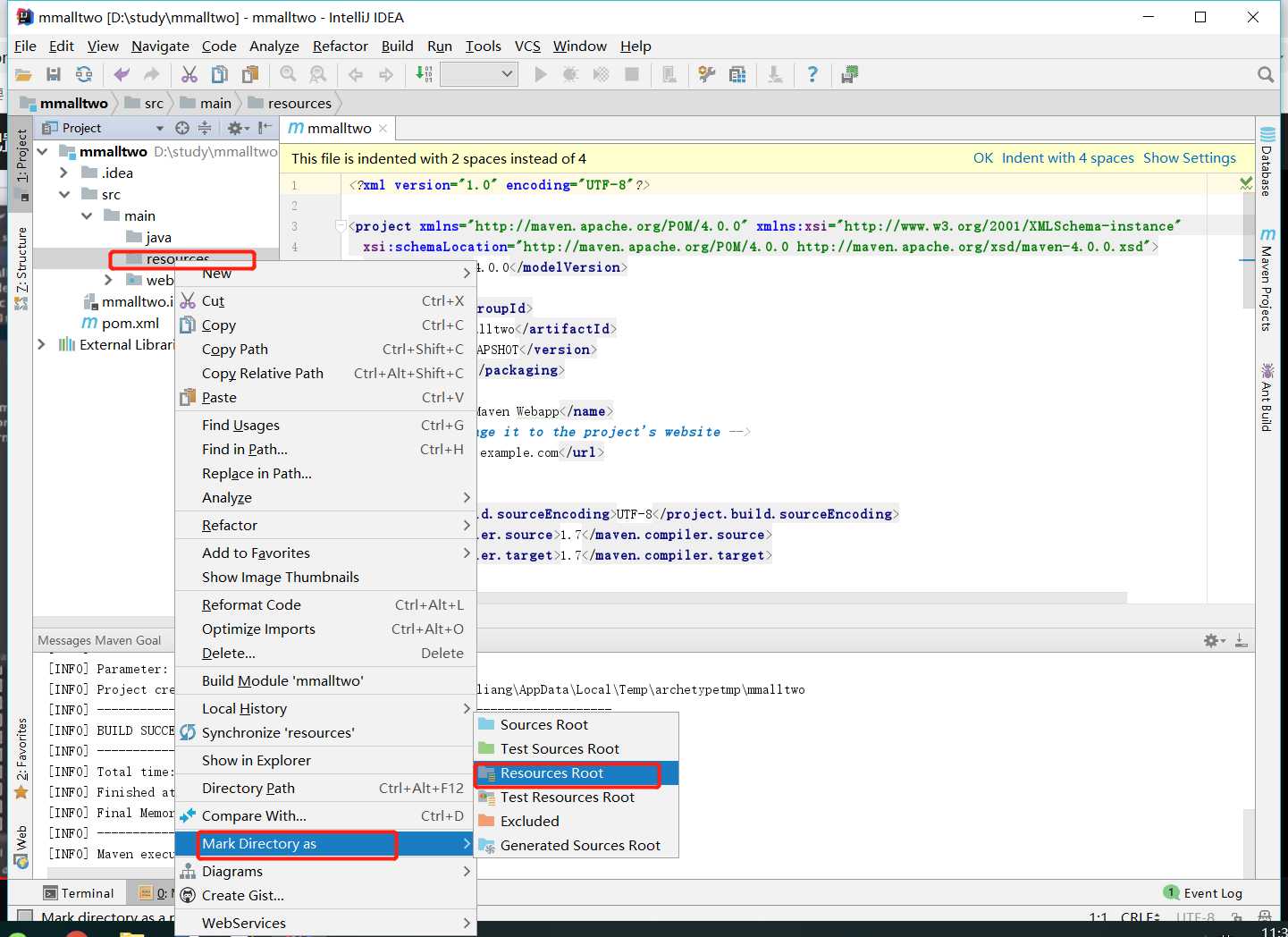Expand the .idea folder node
This screenshot has height=937, width=1288.
click(x=64, y=173)
